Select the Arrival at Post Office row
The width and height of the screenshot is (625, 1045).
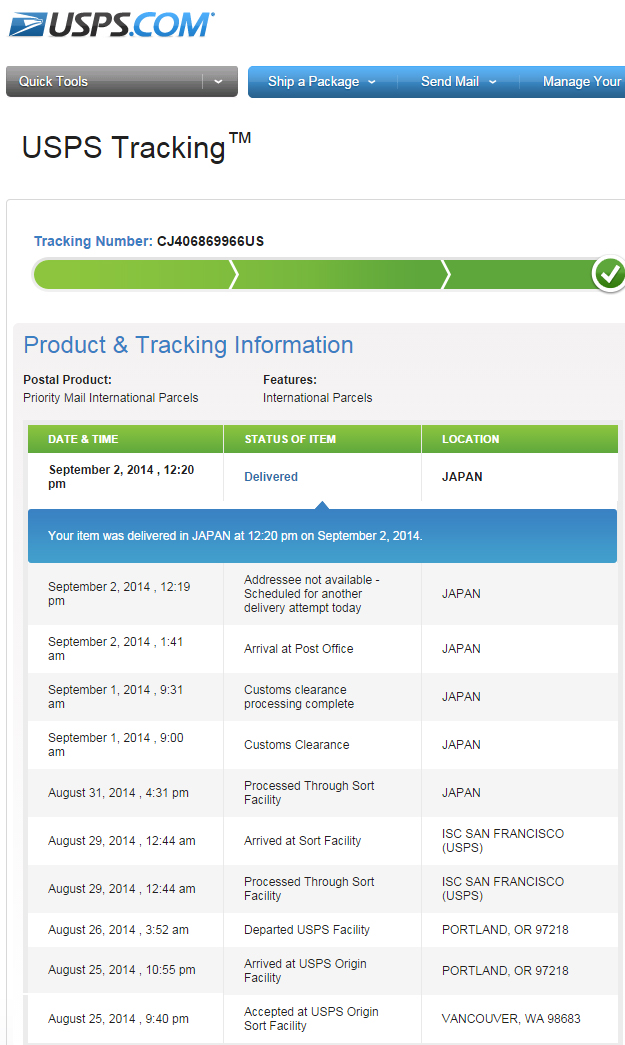[322, 648]
